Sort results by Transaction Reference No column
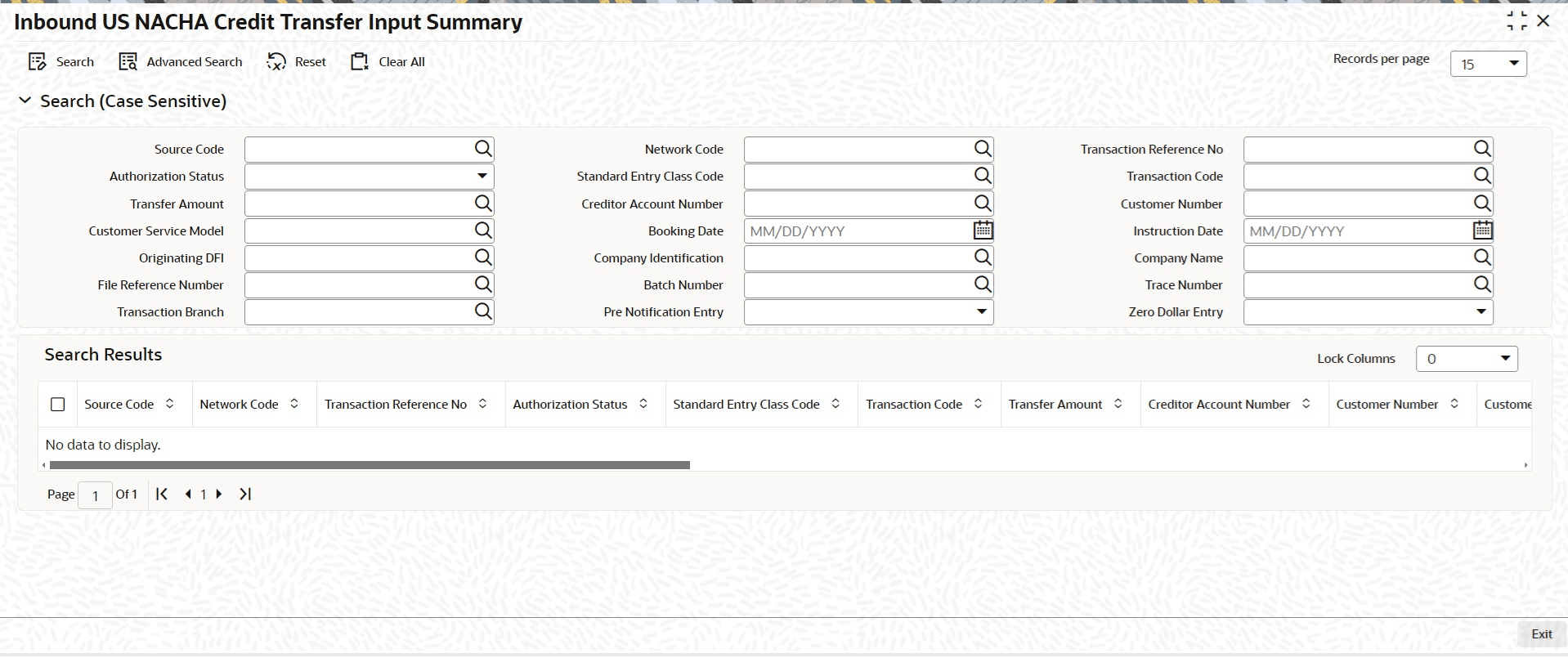 pyautogui.click(x=482, y=404)
